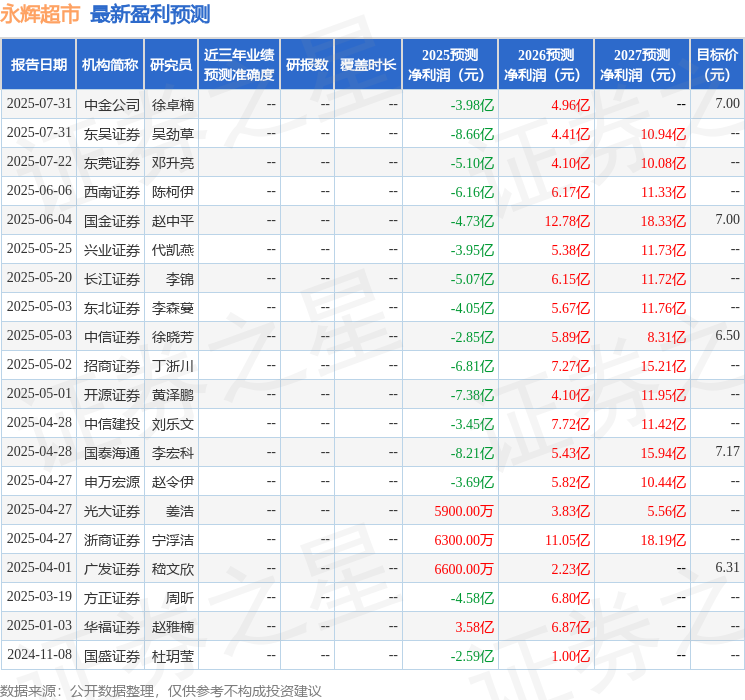Image resolution: width=745 pixels, height=700 pixels.
Task: Select the 5900.00万 profit forecast cell
Action: (464, 511)
